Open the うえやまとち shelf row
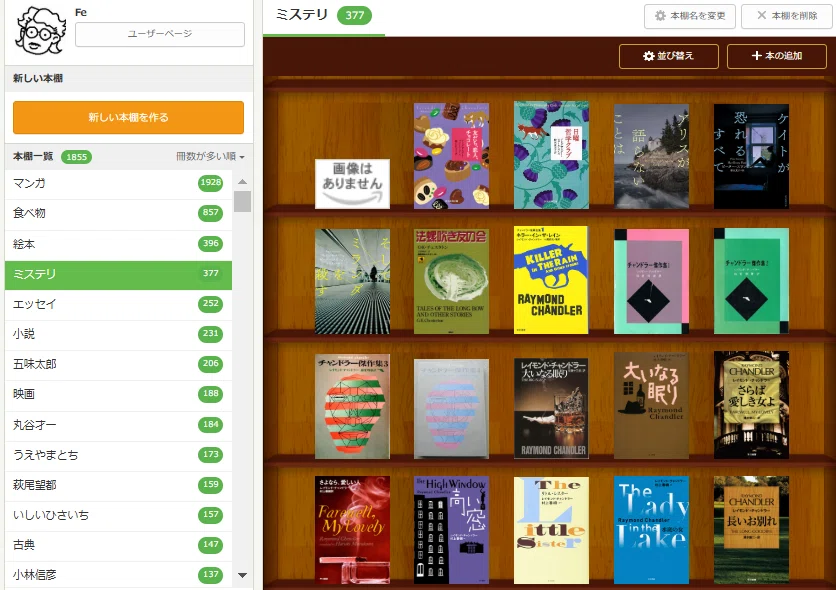Image resolution: width=836 pixels, height=590 pixels. pos(118,455)
